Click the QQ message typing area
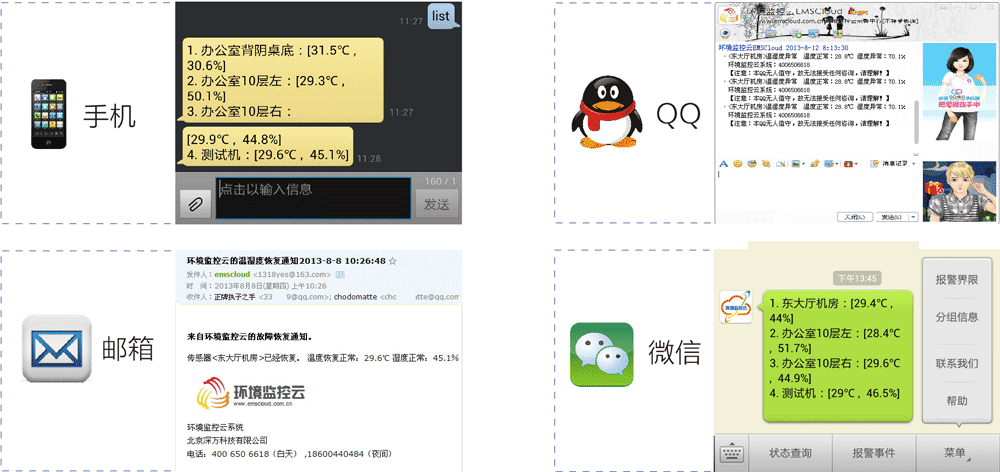Image resolution: width=1000 pixels, height=472 pixels. [818, 190]
